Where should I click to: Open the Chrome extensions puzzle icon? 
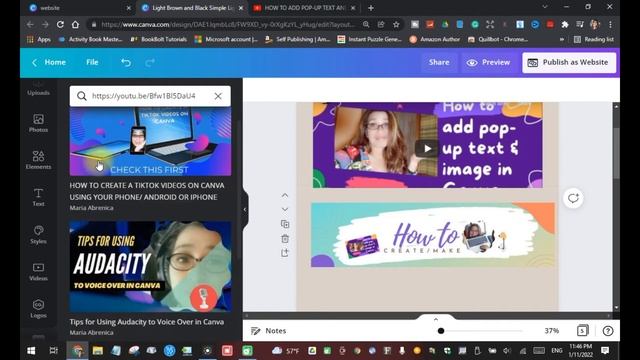pos(565,24)
